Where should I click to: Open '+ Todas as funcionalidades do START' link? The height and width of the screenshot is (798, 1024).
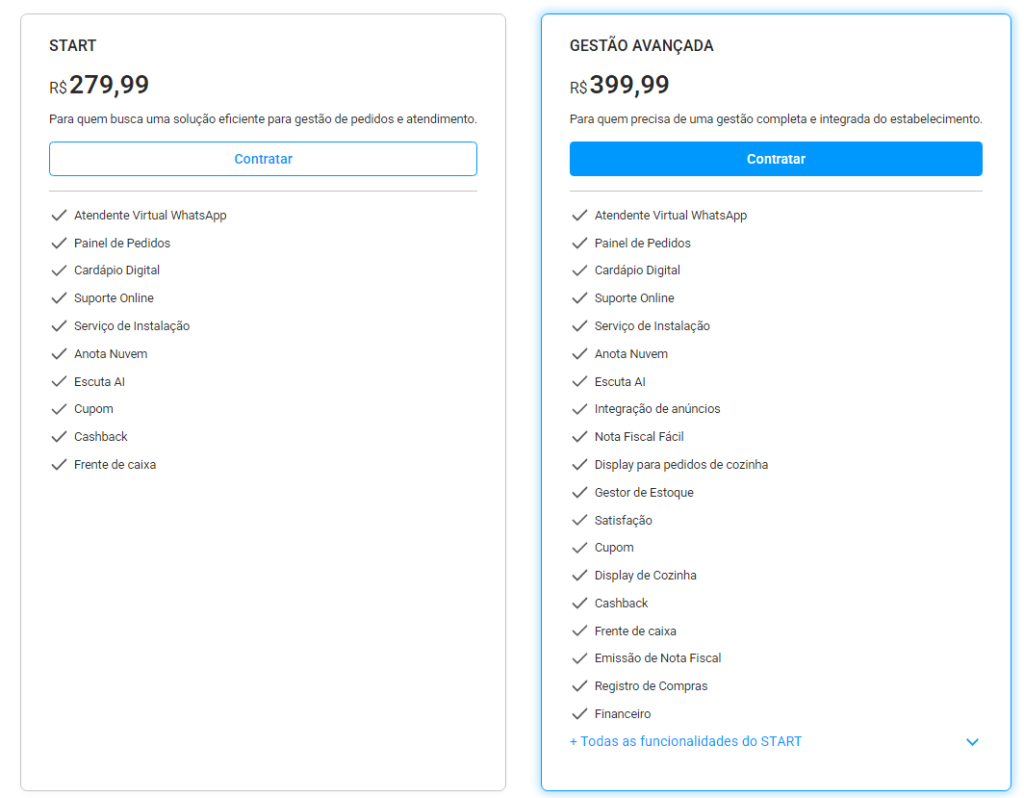point(685,742)
